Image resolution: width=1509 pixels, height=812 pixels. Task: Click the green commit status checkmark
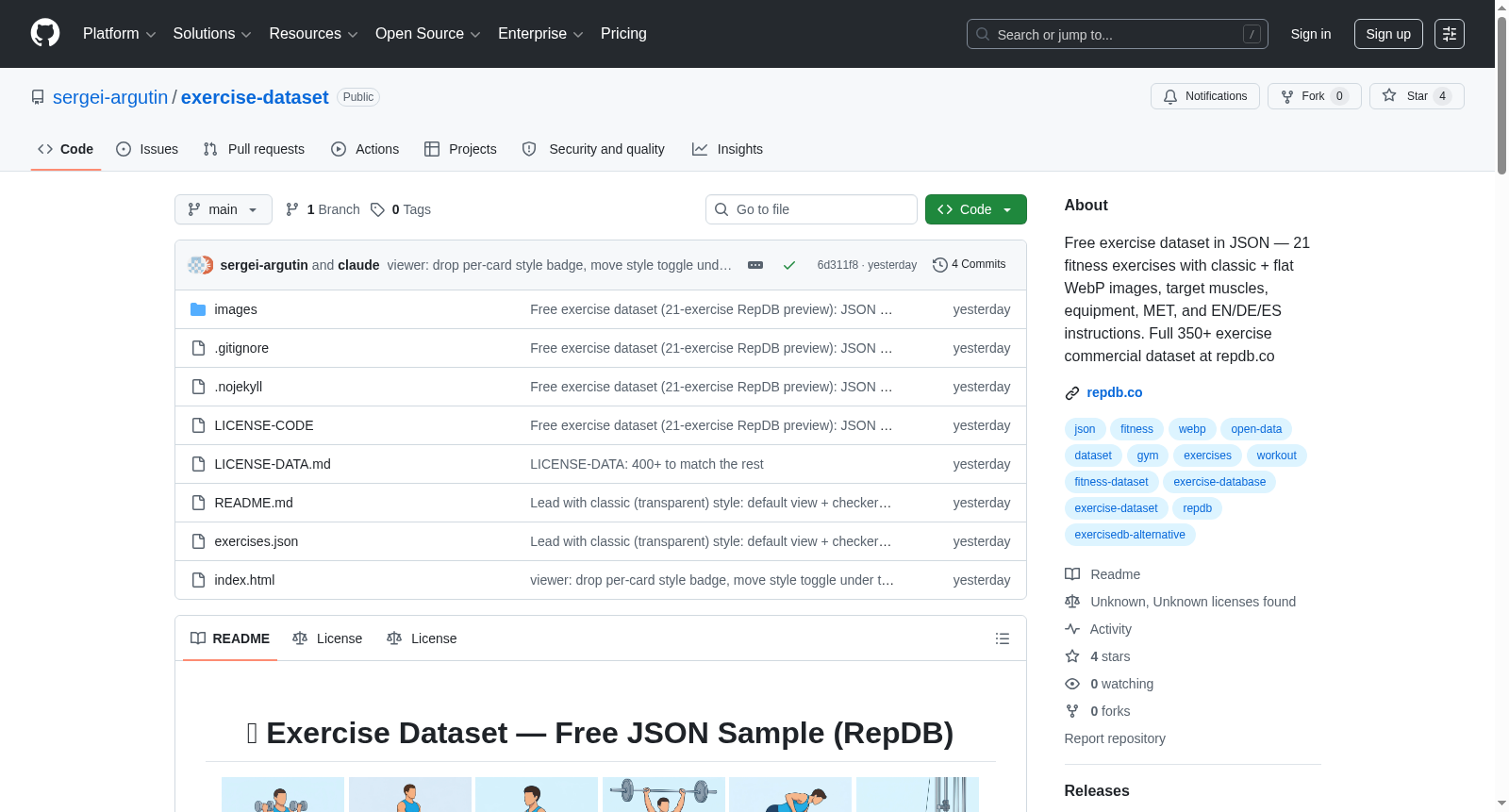coord(789,265)
